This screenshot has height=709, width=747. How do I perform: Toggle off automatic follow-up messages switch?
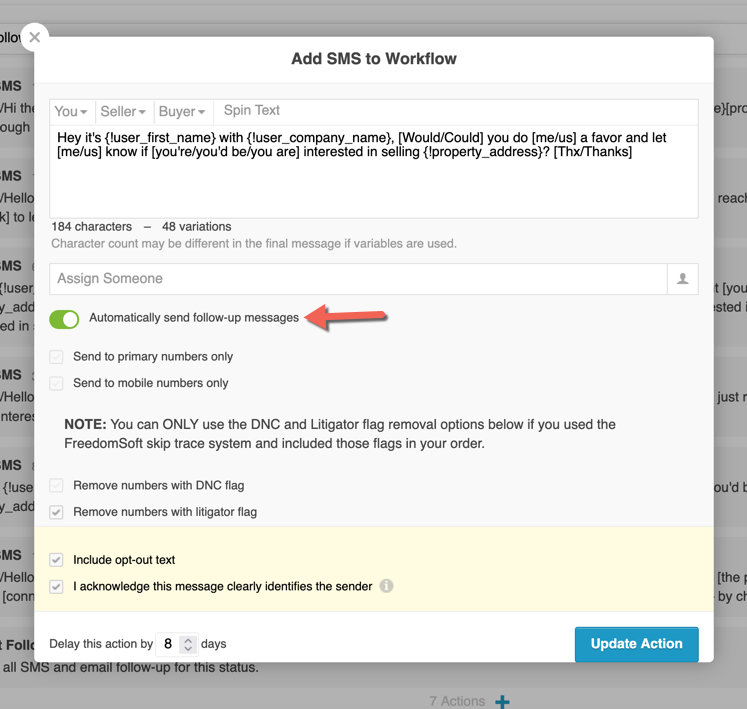[65, 319]
